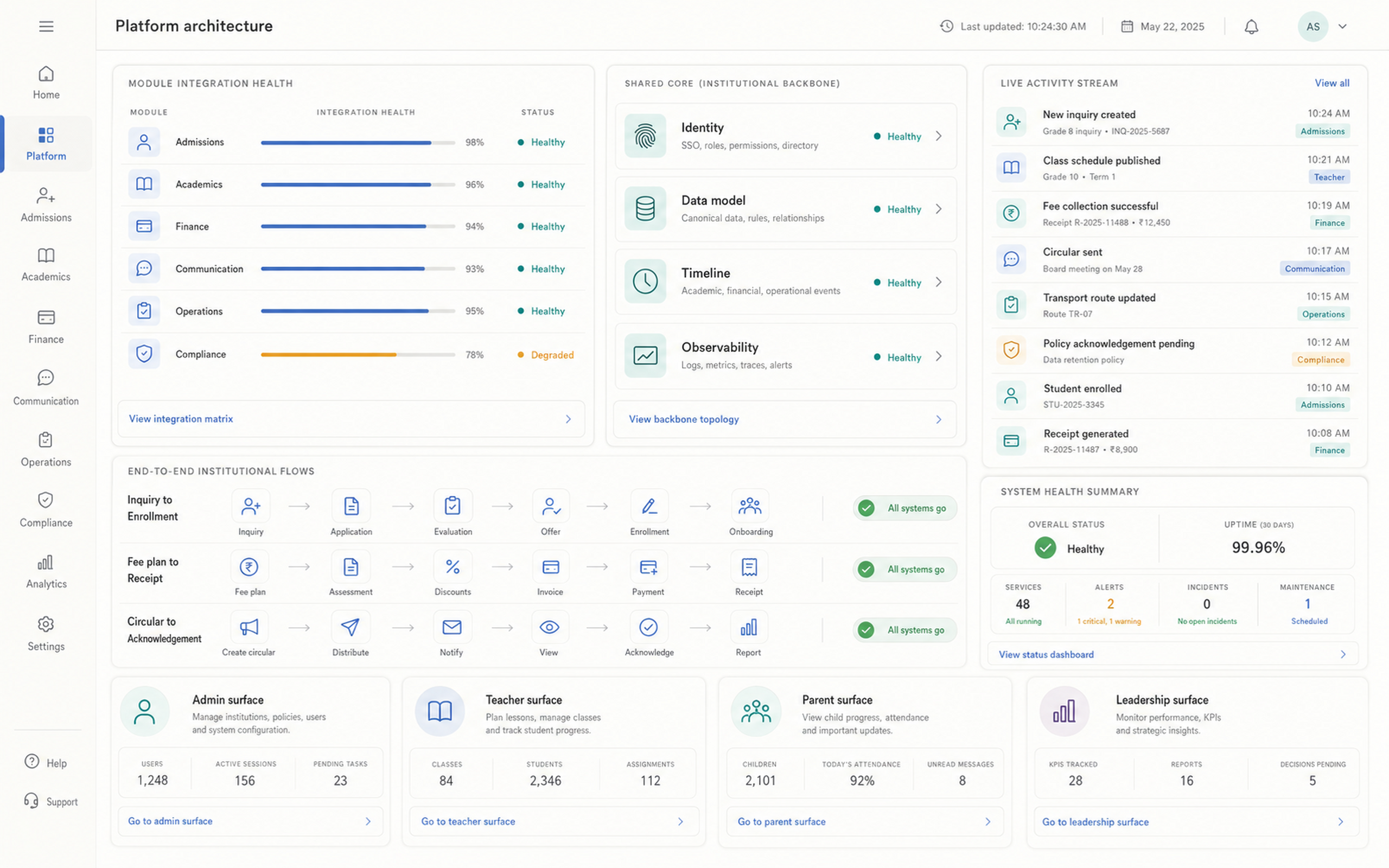Image resolution: width=1389 pixels, height=868 pixels.
Task: Click the Parent surface people icon
Action: 756,711
